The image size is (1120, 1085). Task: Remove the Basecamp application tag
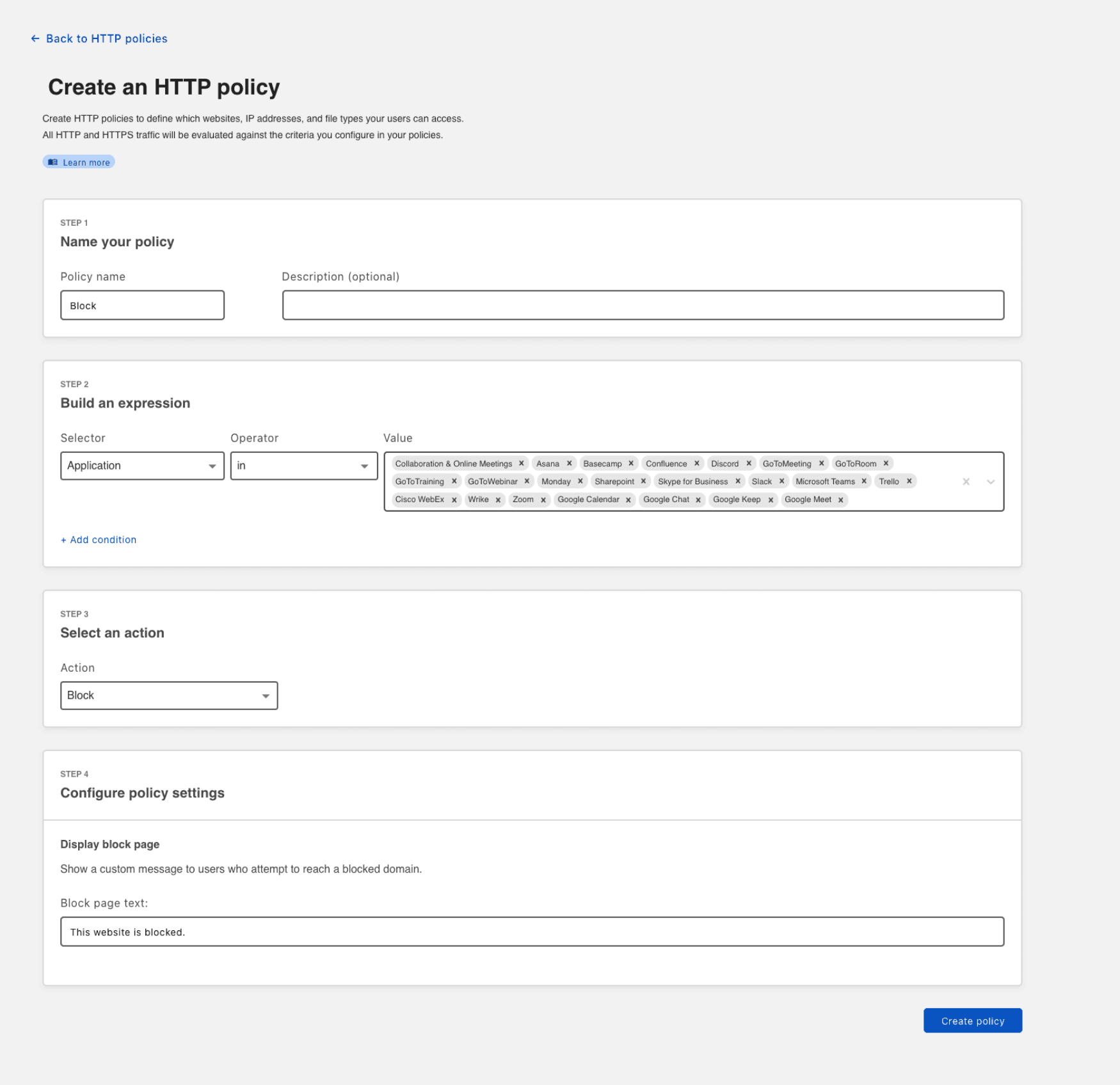tap(631, 463)
